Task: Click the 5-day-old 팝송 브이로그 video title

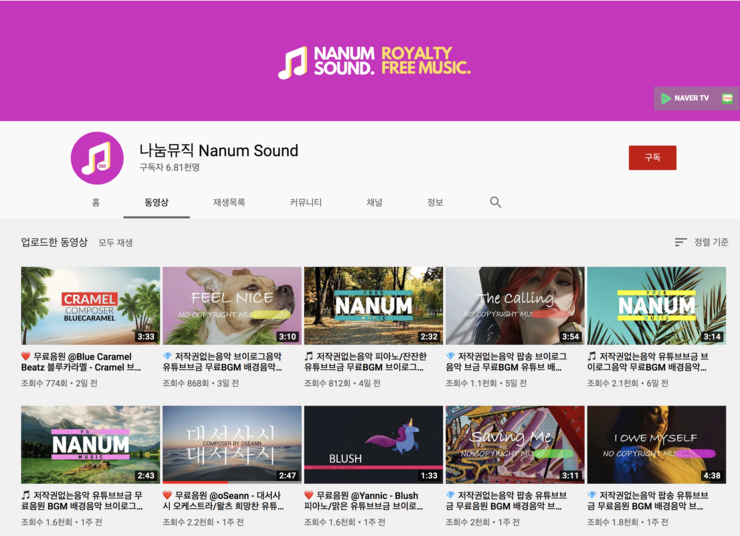Action: point(506,362)
